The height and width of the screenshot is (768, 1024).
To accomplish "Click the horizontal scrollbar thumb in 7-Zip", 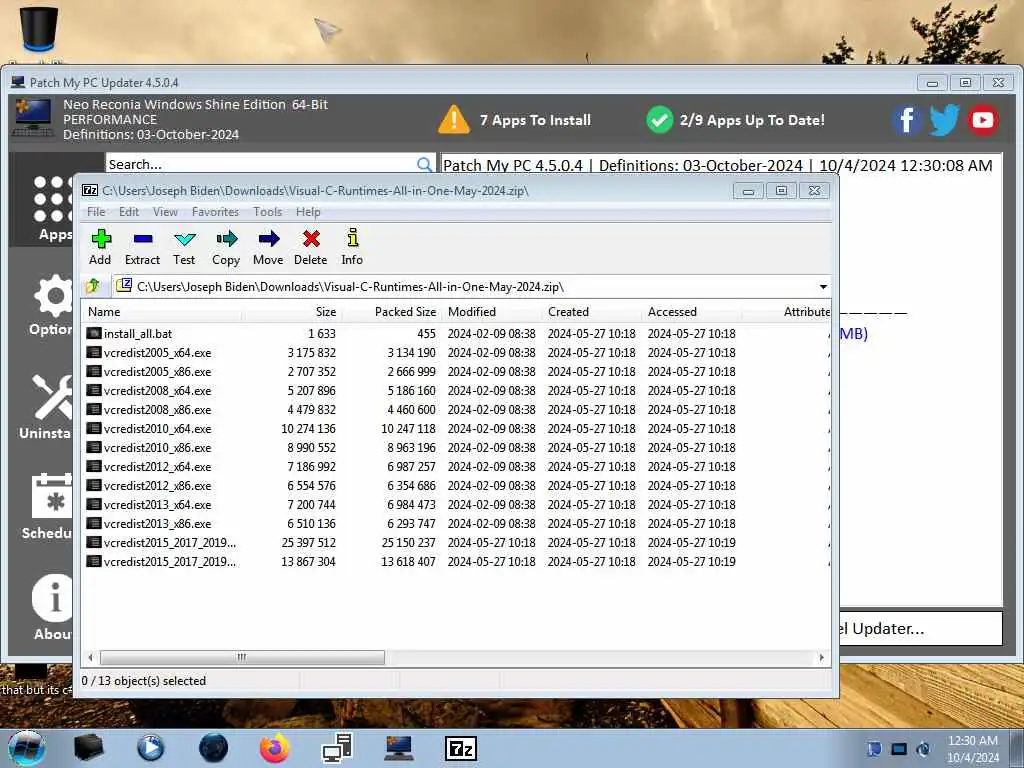I will pos(242,657).
